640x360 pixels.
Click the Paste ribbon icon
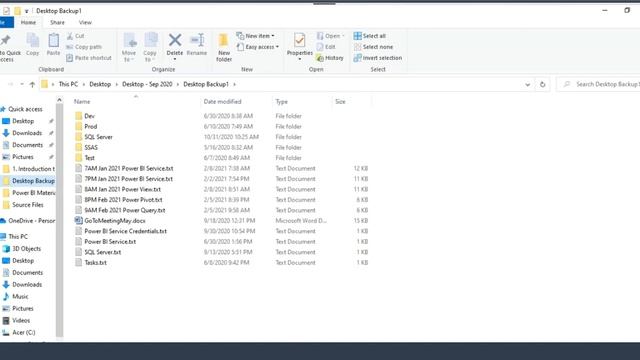tap(53, 41)
